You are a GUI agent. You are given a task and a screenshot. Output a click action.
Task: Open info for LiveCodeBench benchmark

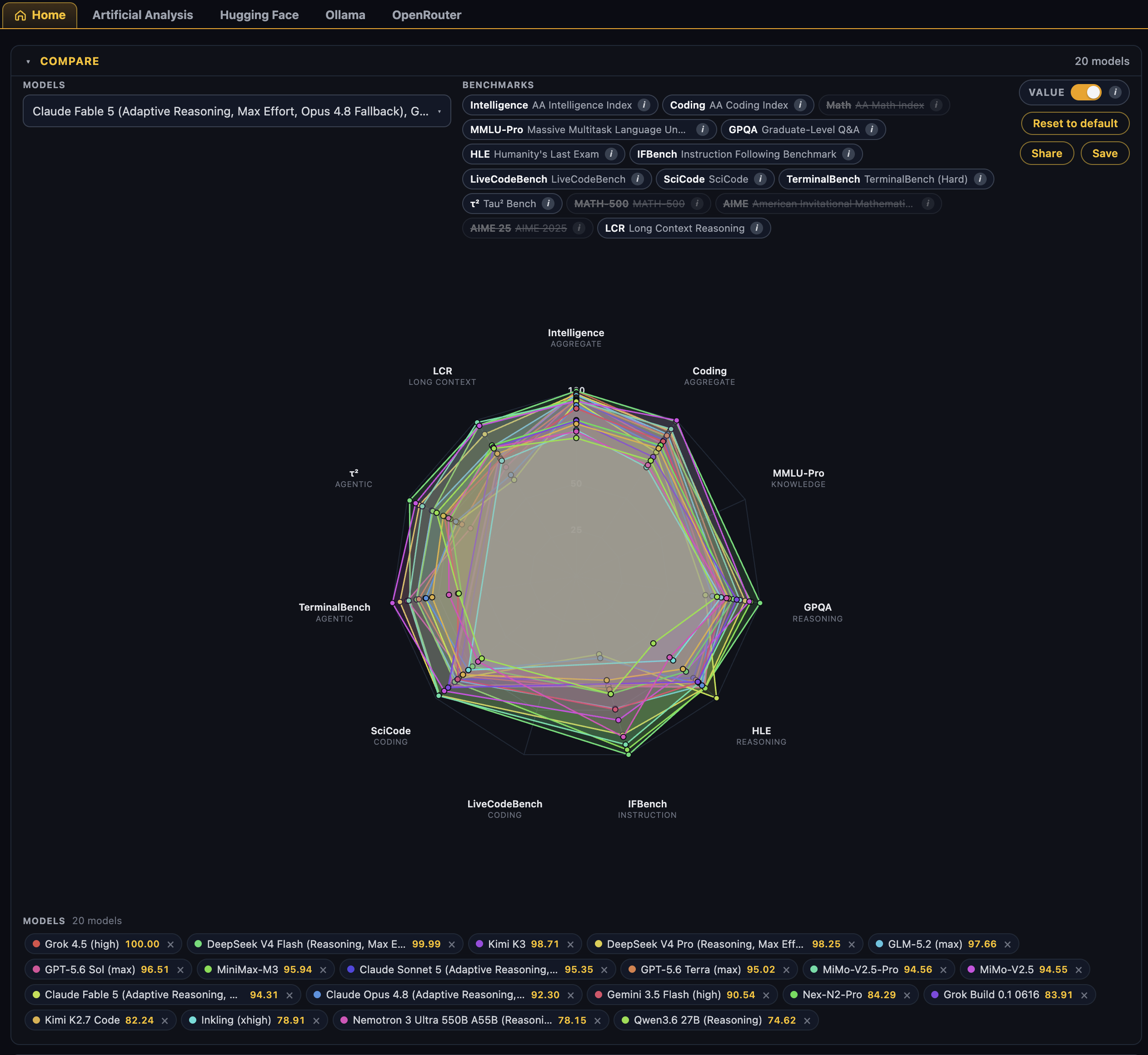pos(638,179)
